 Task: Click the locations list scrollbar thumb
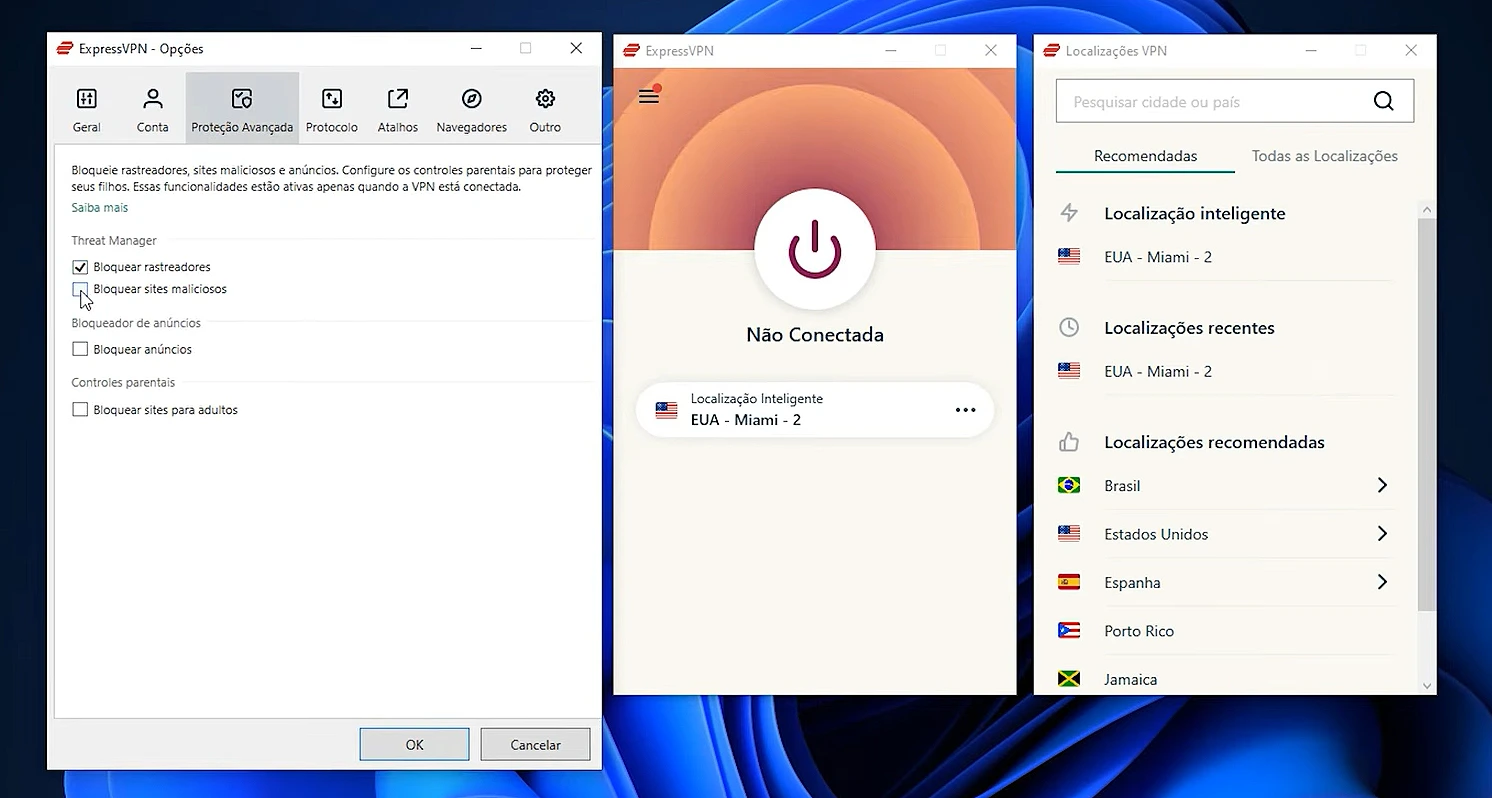click(x=1427, y=415)
